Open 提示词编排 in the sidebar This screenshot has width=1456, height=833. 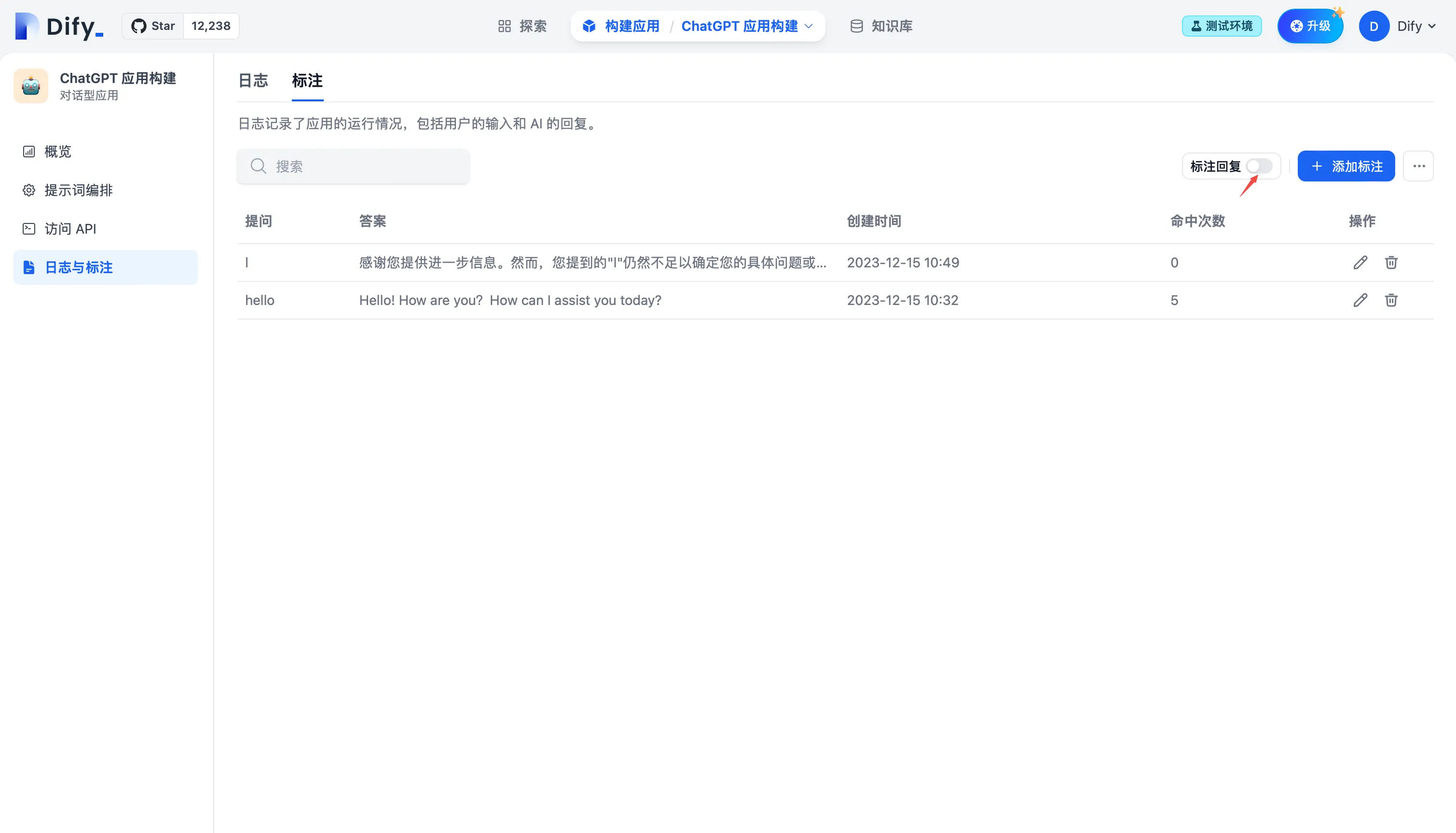tap(78, 190)
